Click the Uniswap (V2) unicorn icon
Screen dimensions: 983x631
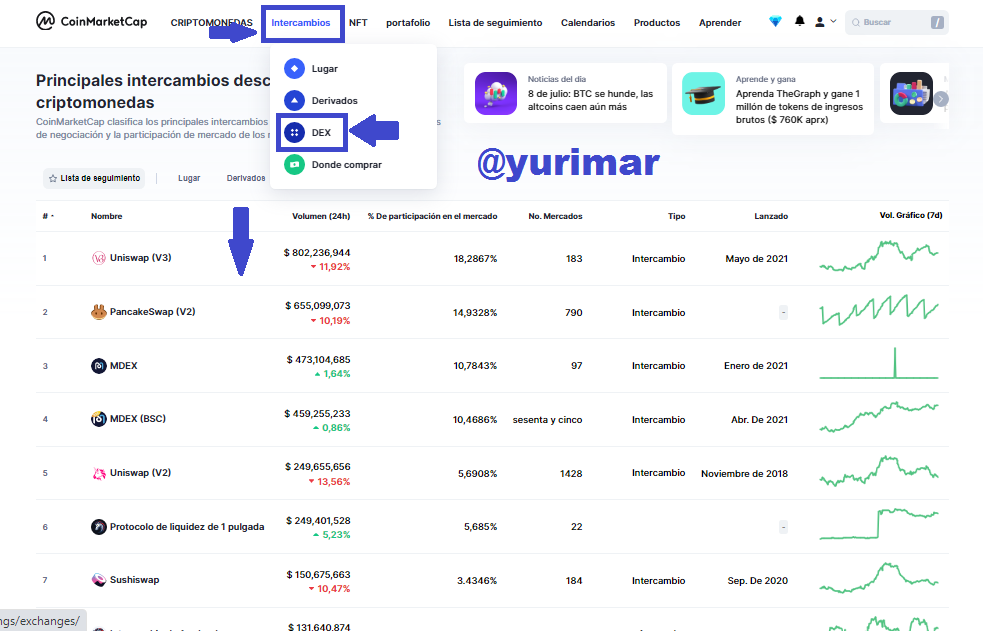click(x=98, y=473)
